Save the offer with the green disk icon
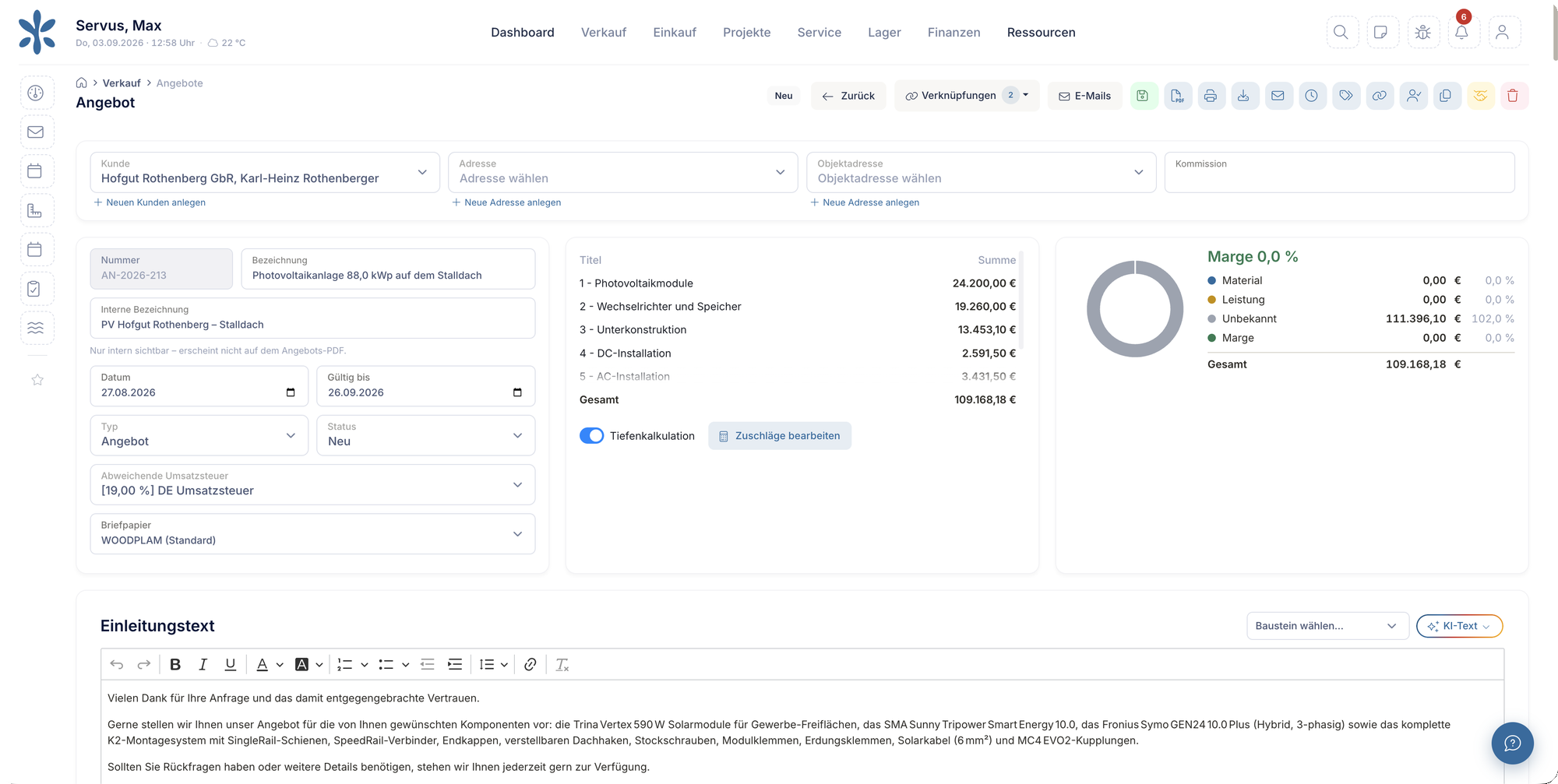Image resolution: width=1558 pixels, height=784 pixels. point(1143,96)
